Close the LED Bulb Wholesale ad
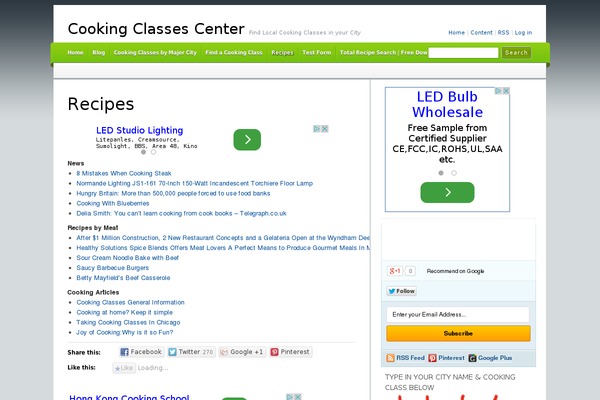The height and width of the screenshot is (400, 600). coord(506,91)
